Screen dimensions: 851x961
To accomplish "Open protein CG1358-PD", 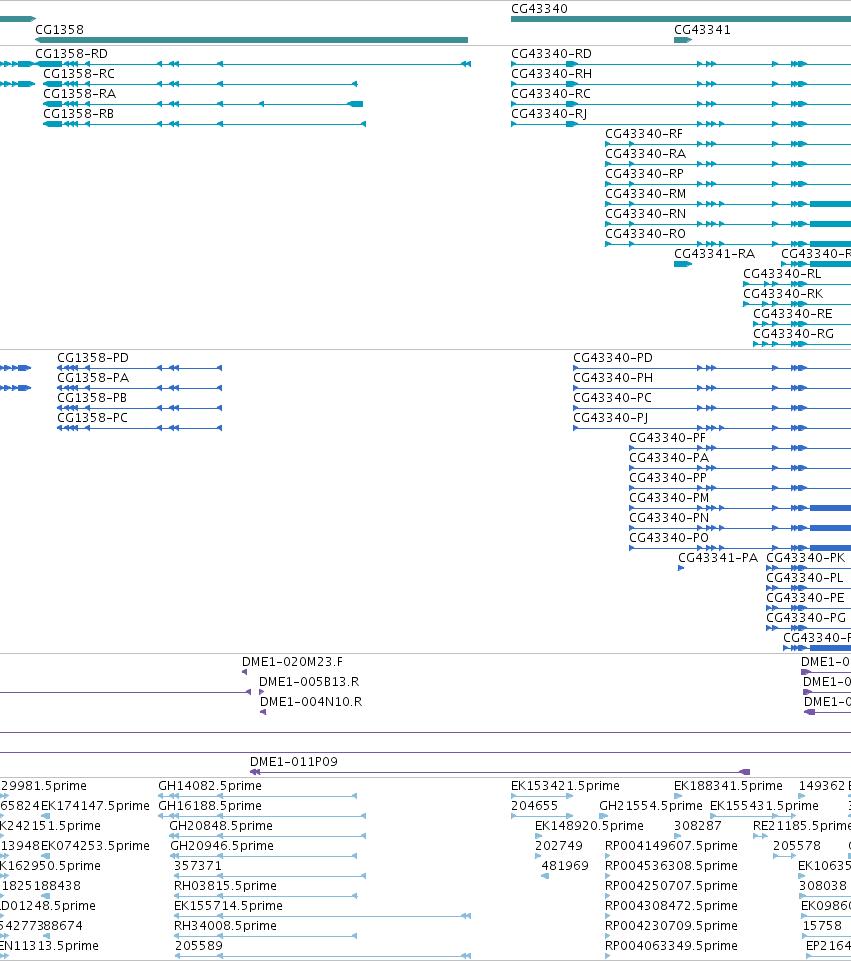I will [x=93, y=357].
